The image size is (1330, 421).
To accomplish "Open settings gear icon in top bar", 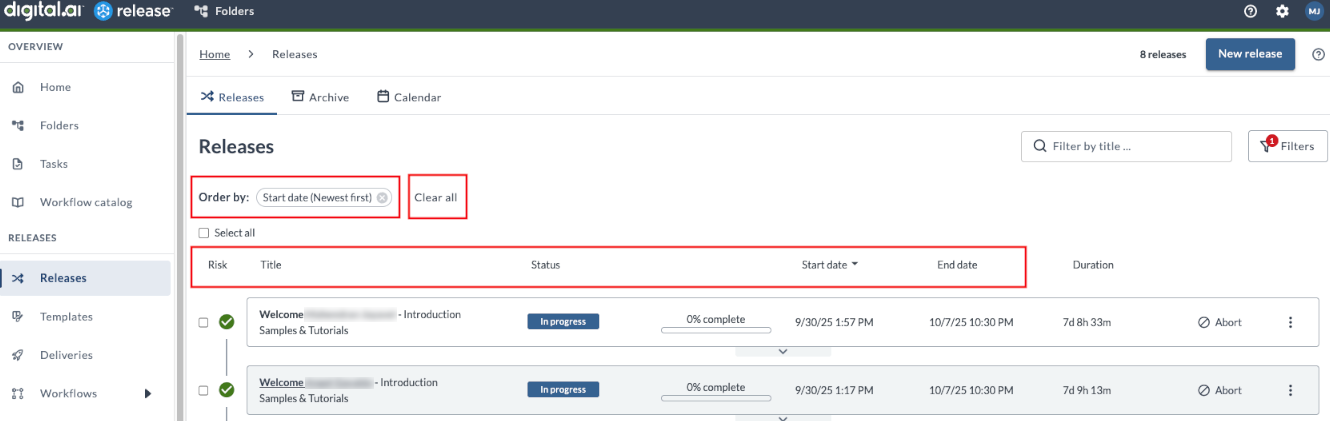I will click(1282, 11).
